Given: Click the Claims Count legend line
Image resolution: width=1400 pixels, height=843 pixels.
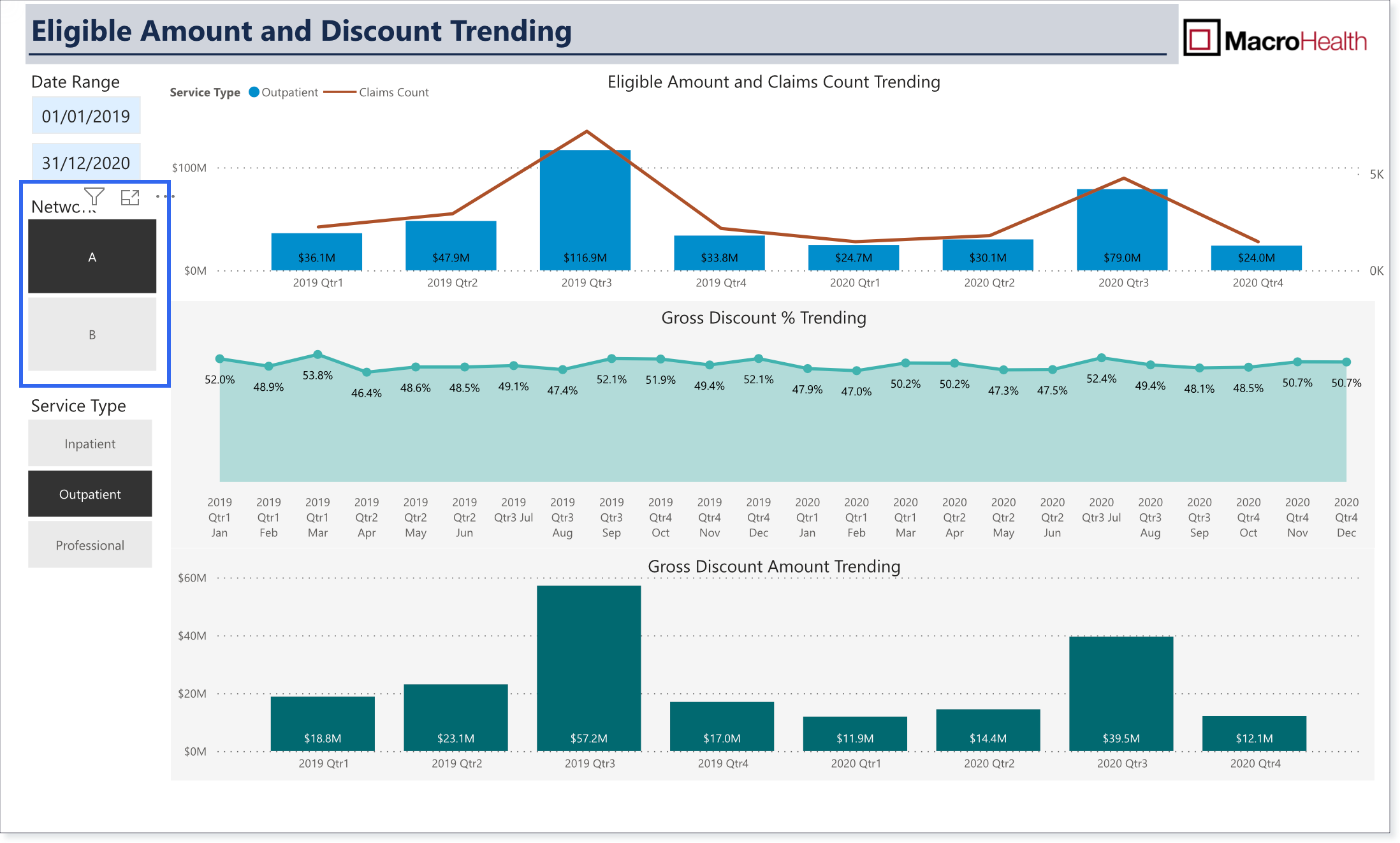Looking at the screenshot, I should pos(339,92).
